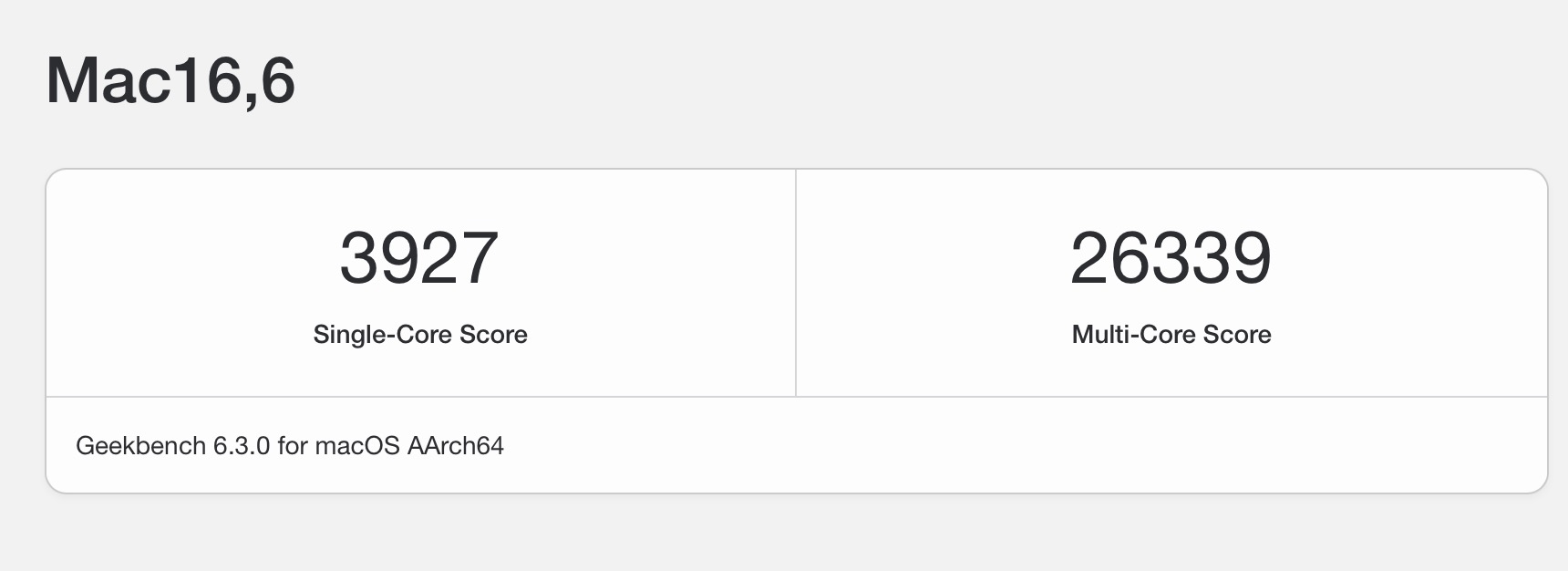Screen dimensions: 1568x571
Task: Click the word 'Score' under 3927
Action: click(x=493, y=335)
